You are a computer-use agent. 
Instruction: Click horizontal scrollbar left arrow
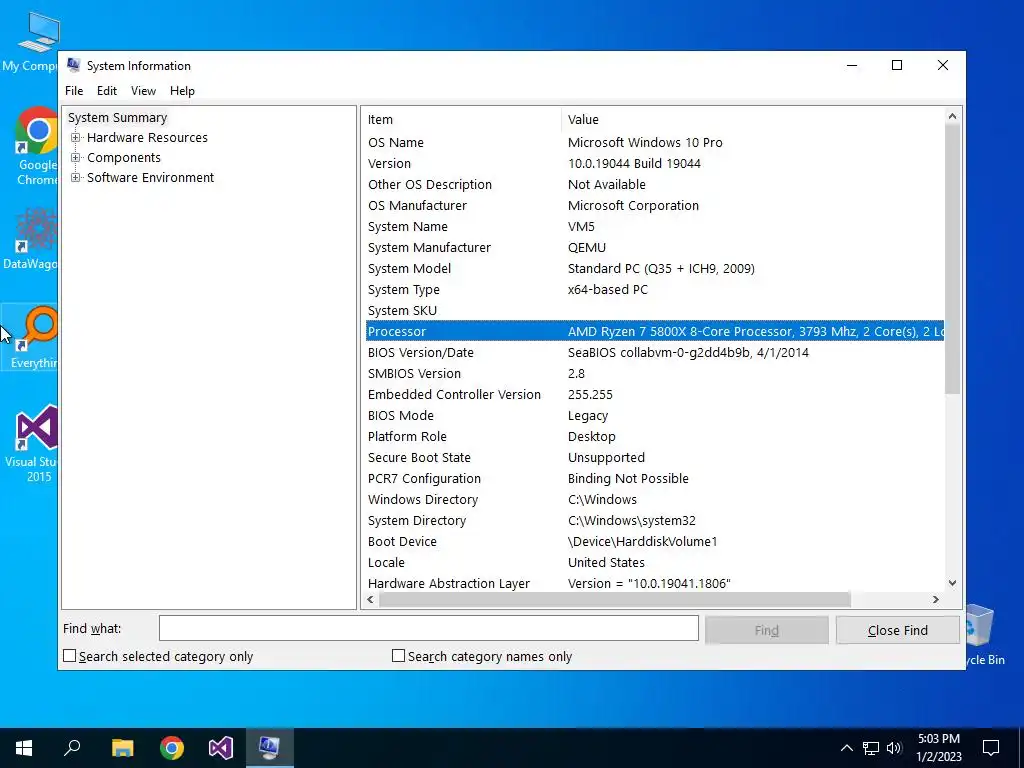click(x=371, y=600)
